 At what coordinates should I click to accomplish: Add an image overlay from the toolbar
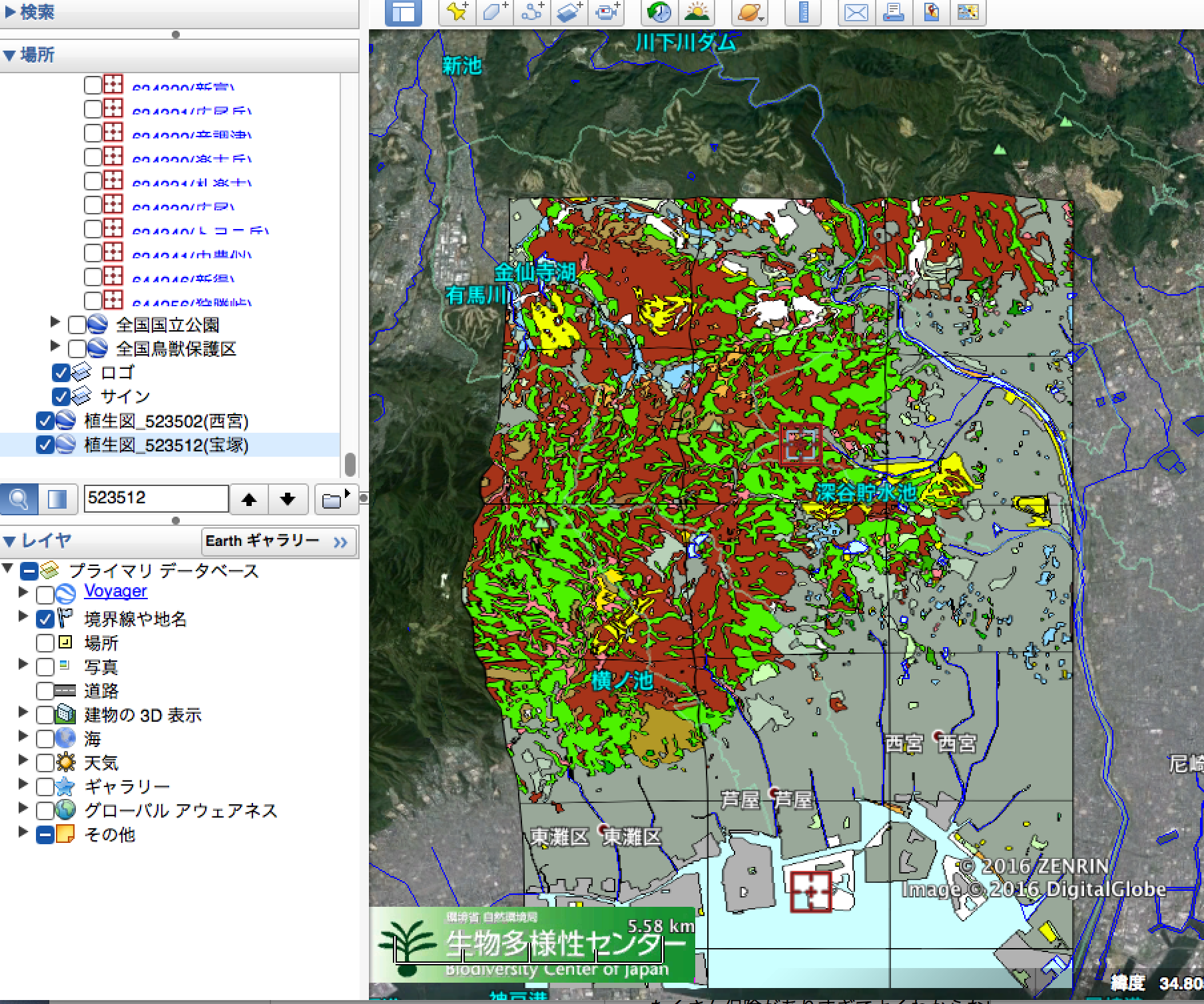click(569, 12)
